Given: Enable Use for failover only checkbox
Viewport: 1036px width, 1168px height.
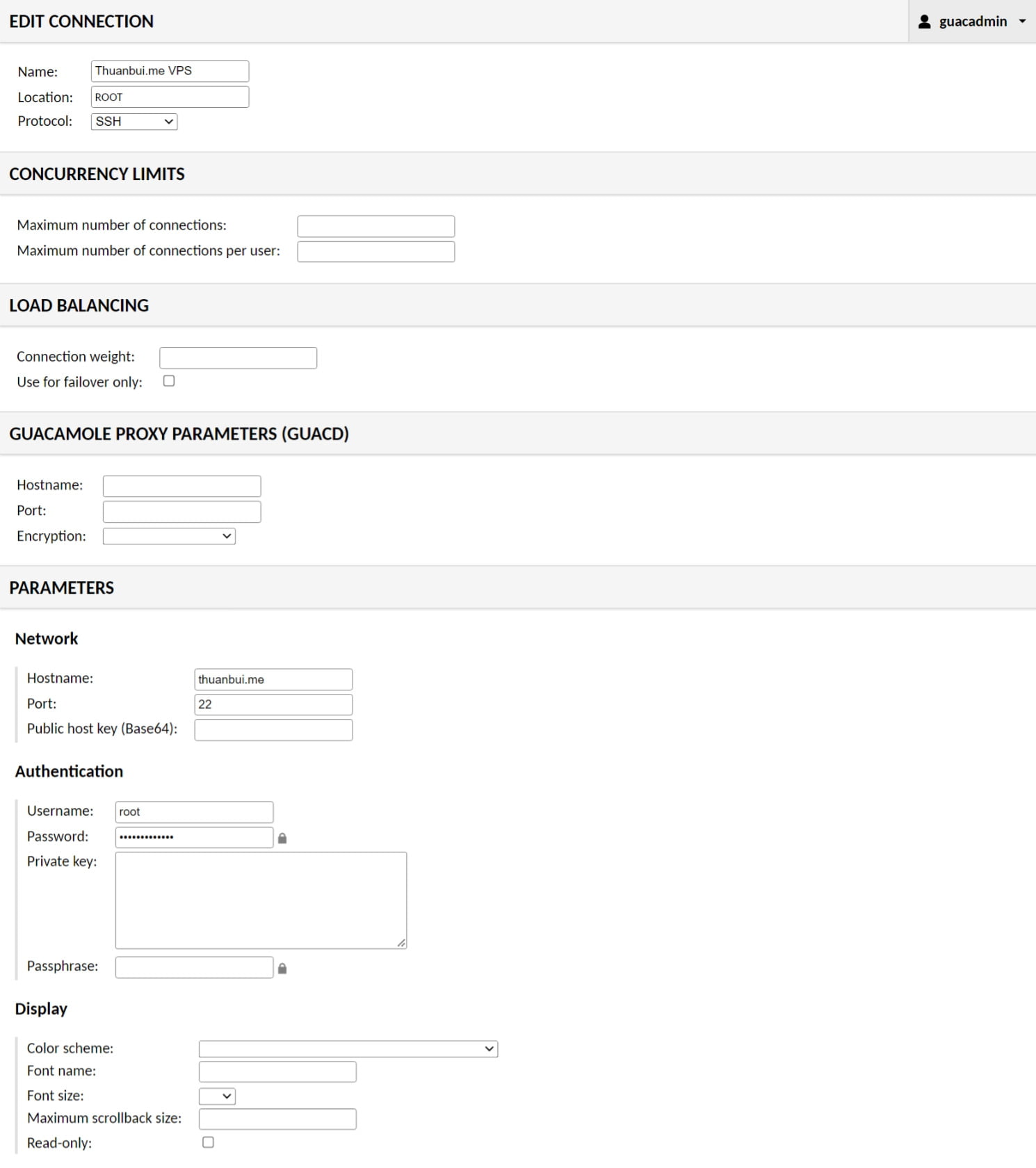Looking at the screenshot, I should tap(169, 381).
